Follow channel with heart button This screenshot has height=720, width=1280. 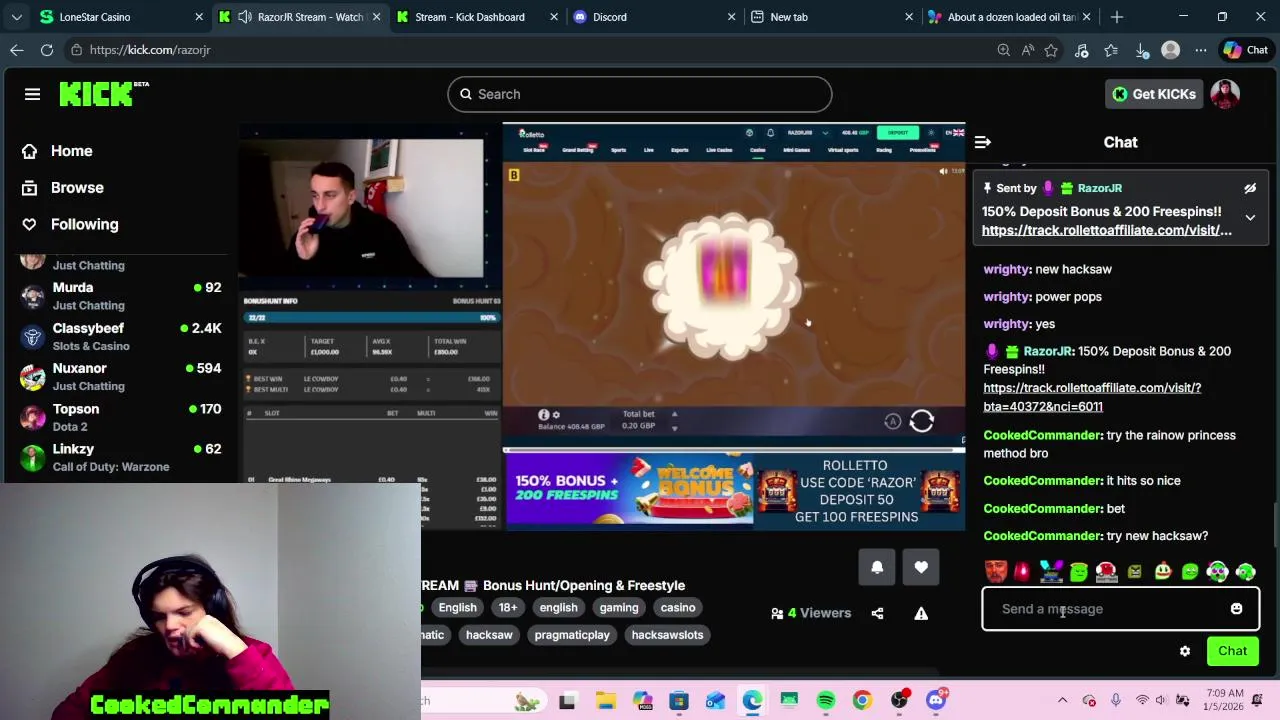point(921,567)
